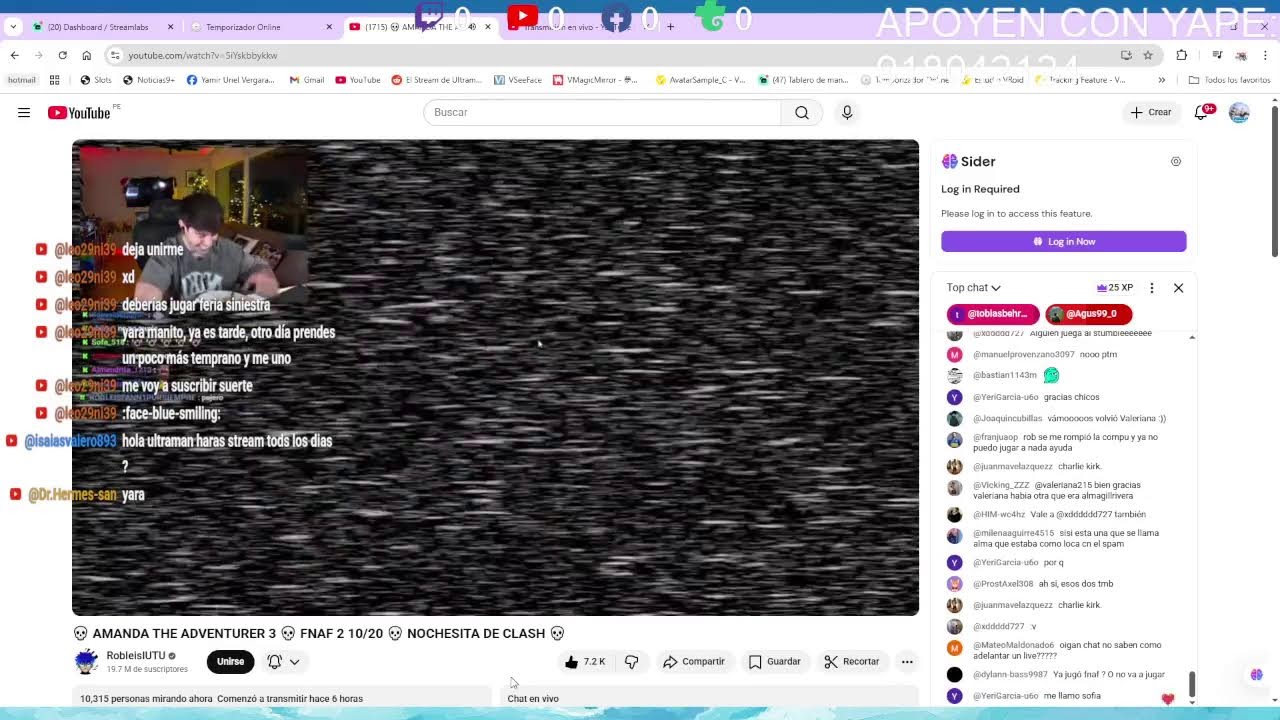This screenshot has width=1280, height=720.
Task: Open the Tablero de man... bookmark
Action: 803,80
